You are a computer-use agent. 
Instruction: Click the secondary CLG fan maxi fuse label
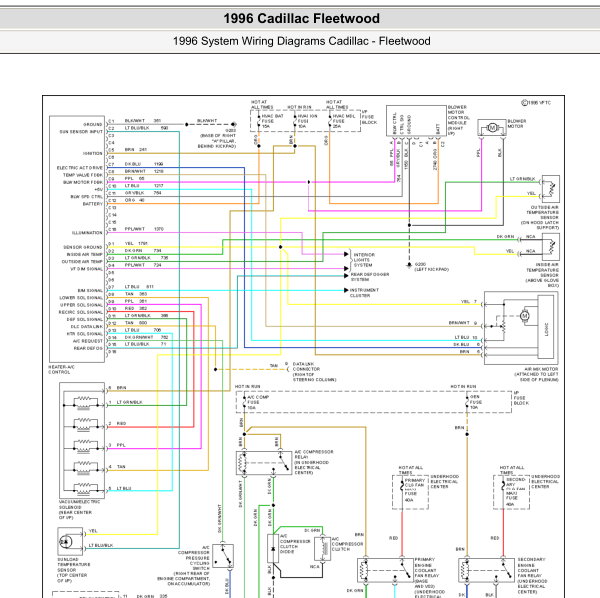tap(515, 492)
